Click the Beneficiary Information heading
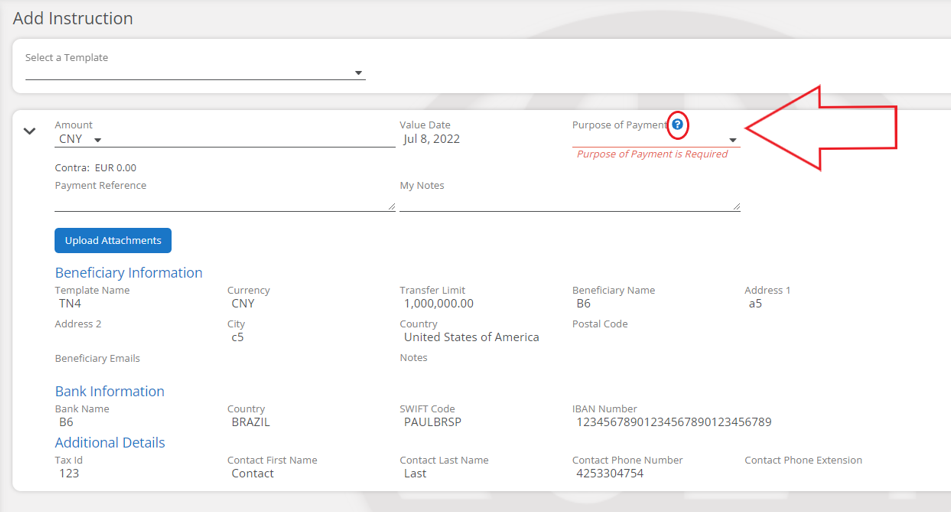Screen dimensions: 951x512 click(x=129, y=272)
